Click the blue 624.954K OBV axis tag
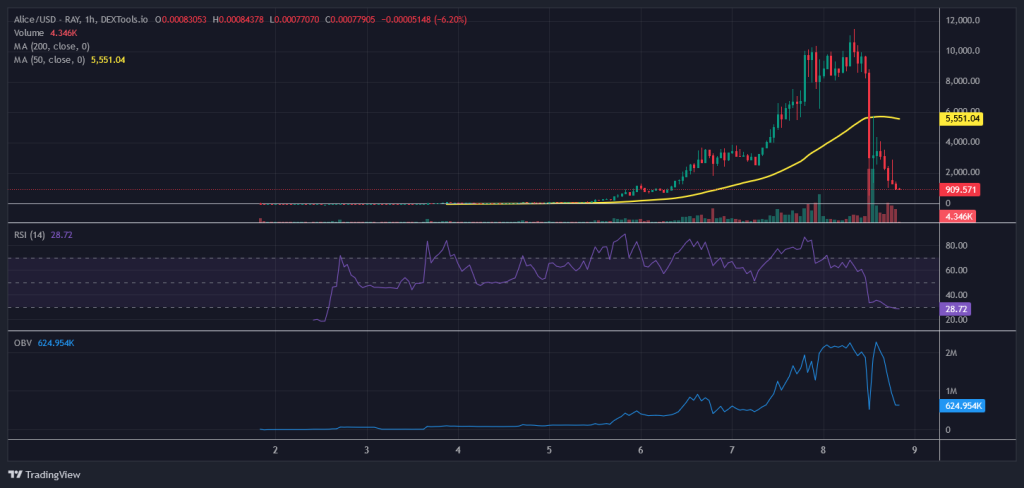The width and height of the screenshot is (1024, 488). coord(963,406)
